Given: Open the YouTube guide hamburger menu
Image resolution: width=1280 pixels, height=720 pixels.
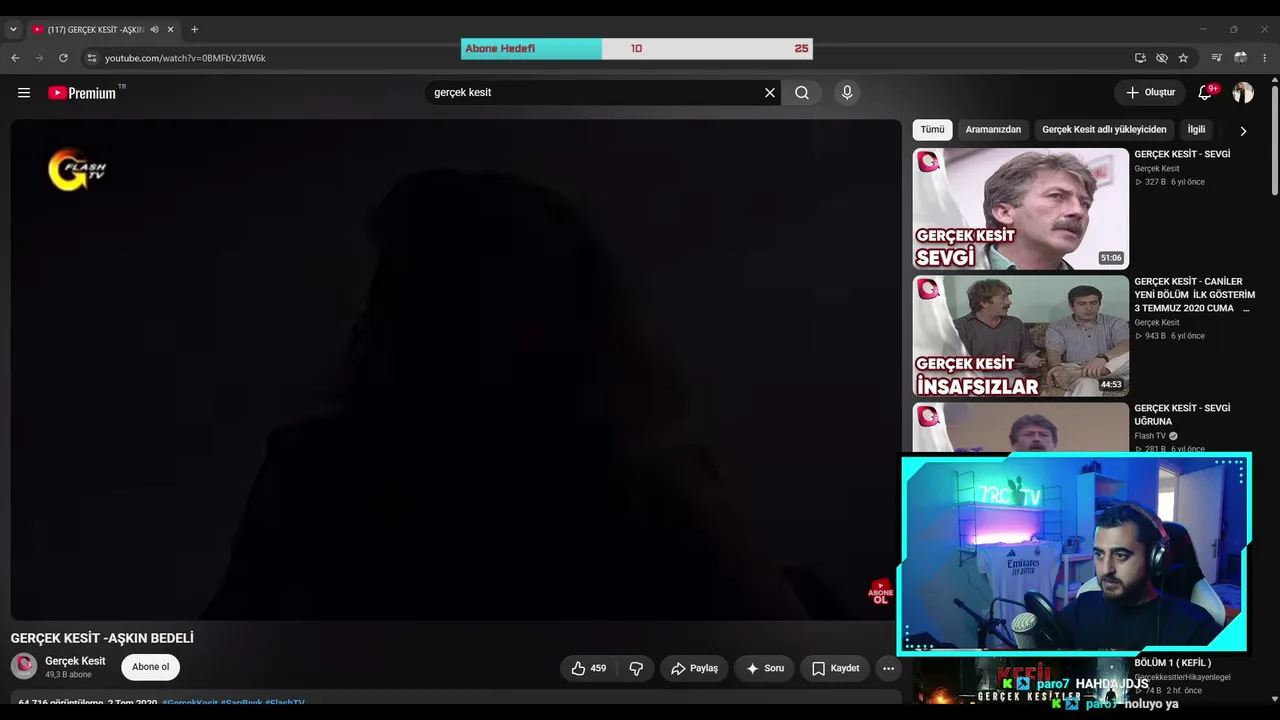Looking at the screenshot, I should pos(24,93).
